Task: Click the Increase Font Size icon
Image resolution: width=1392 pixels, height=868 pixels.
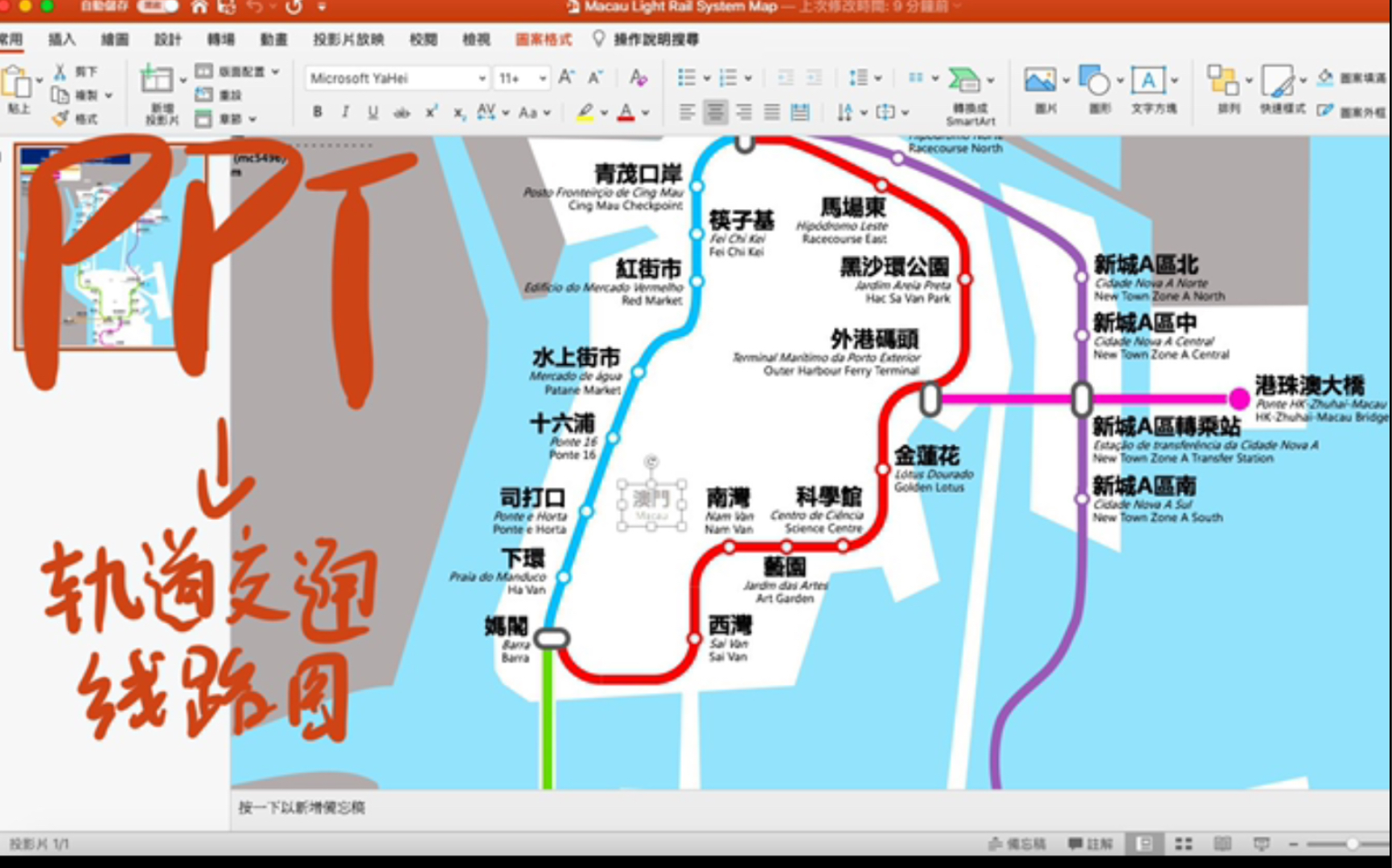Action: [566, 77]
